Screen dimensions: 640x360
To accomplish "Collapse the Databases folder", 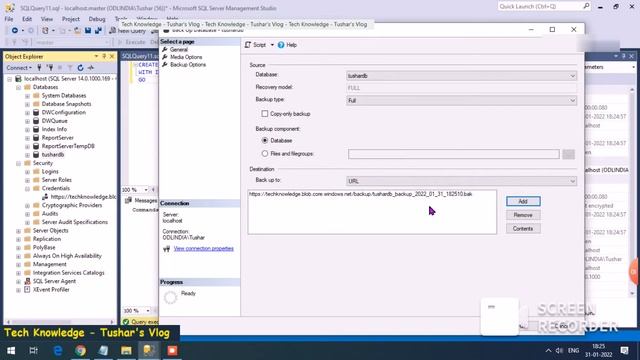I will pyautogui.click(x=19, y=87).
